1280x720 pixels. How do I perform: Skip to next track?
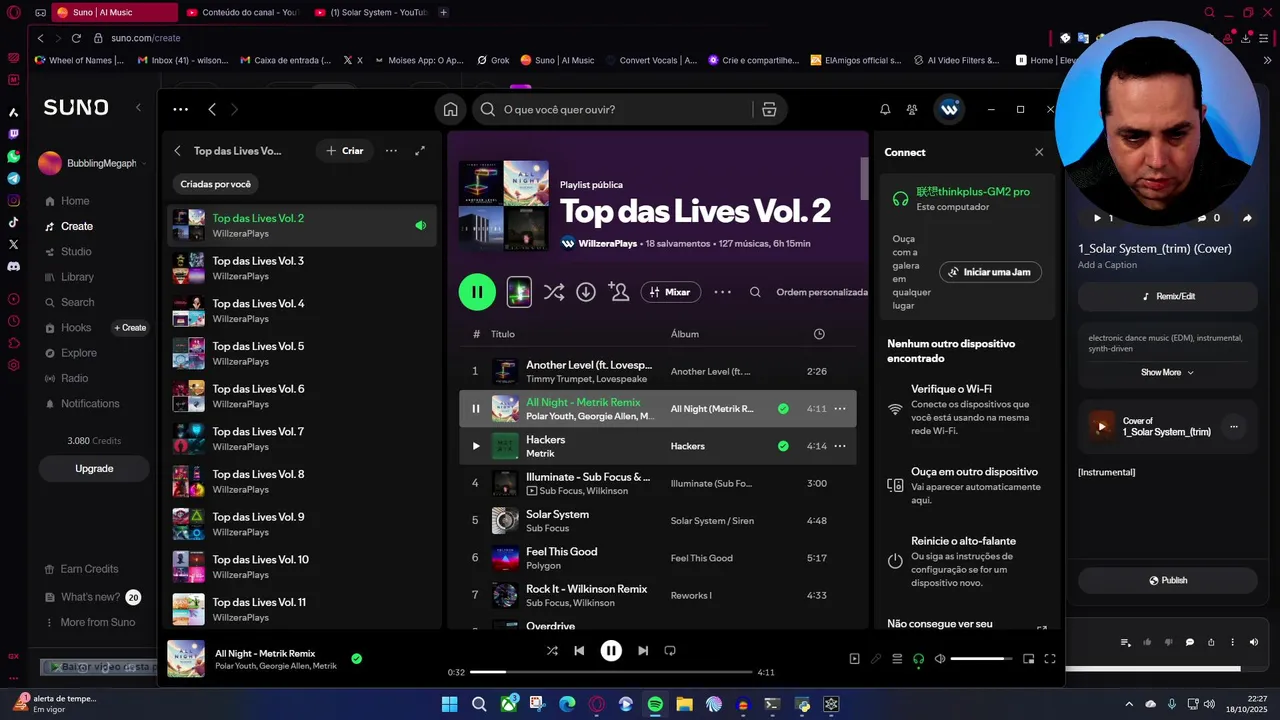click(x=643, y=650)
